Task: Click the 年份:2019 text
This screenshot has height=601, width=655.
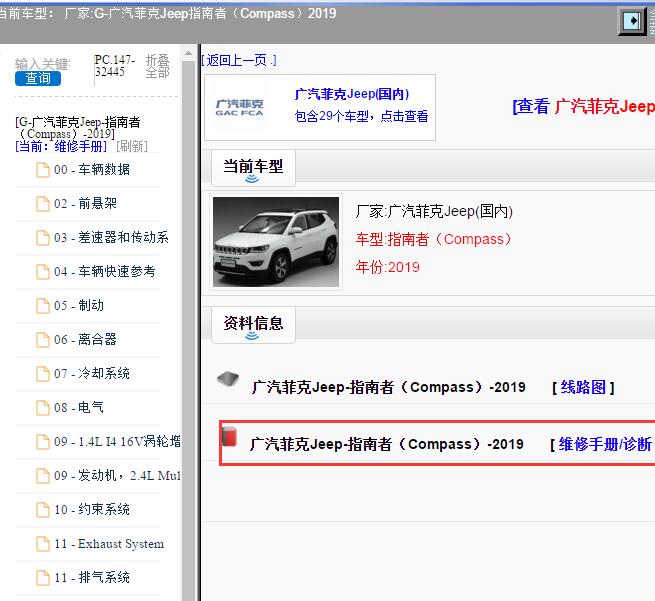Action: coord(387,267)
